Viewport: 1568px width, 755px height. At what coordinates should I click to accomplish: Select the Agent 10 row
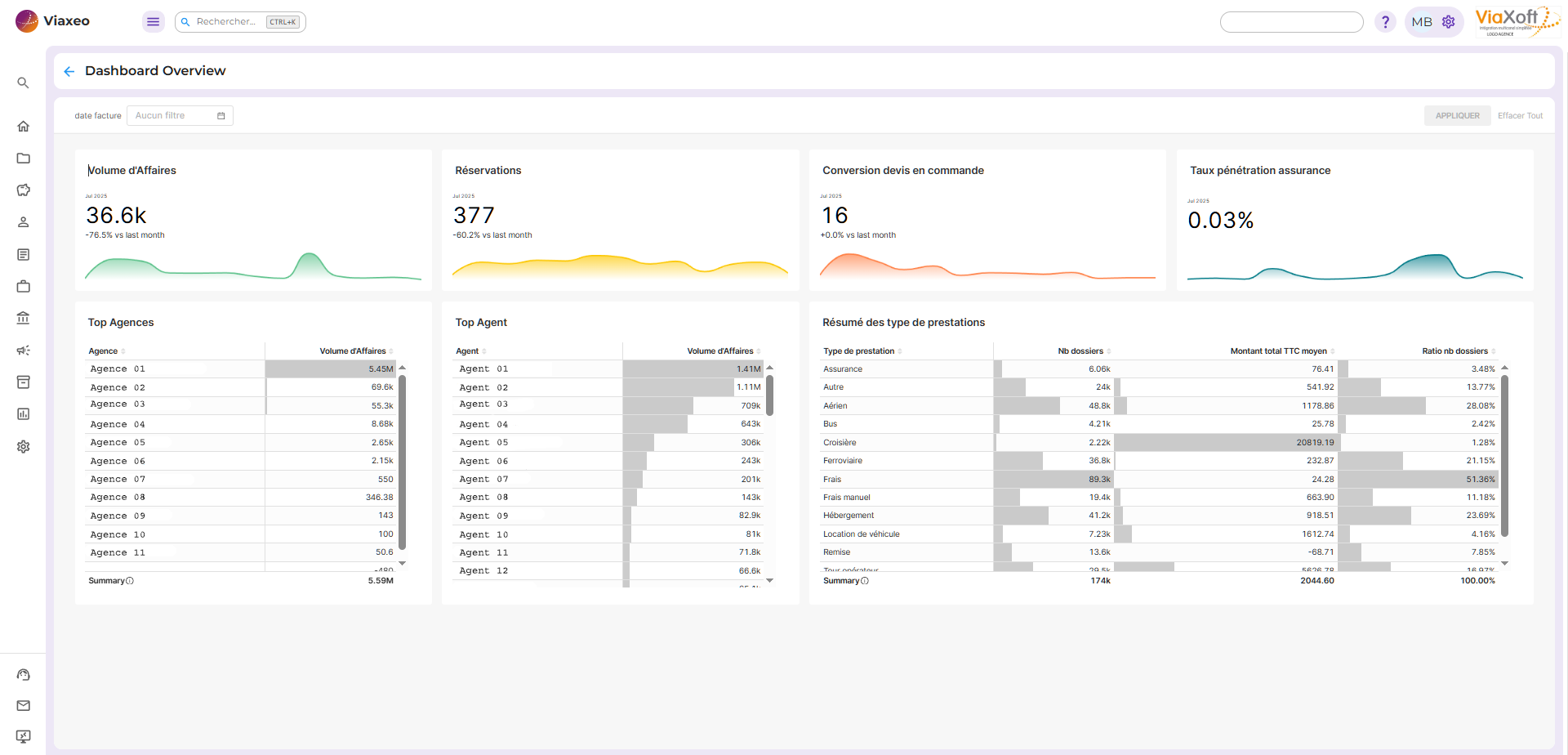608,534
